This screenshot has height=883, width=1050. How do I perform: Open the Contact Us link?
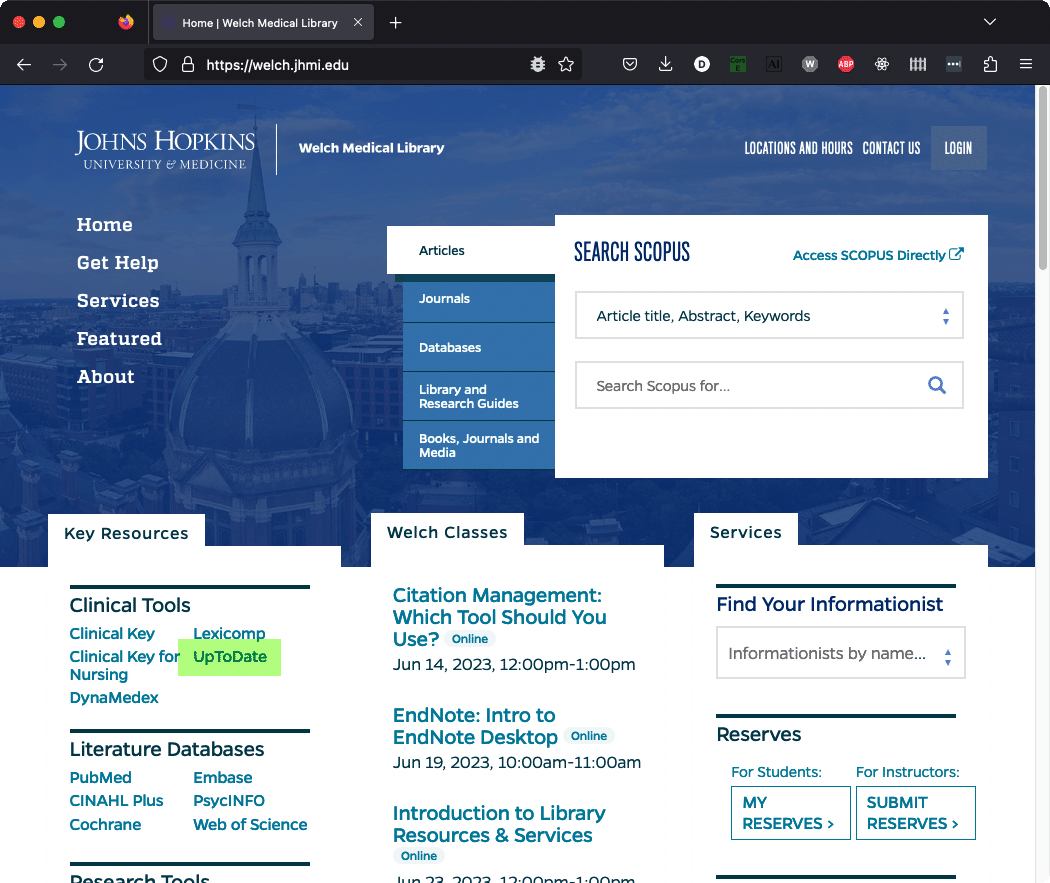pyautogui.click(x=891, y=148)
